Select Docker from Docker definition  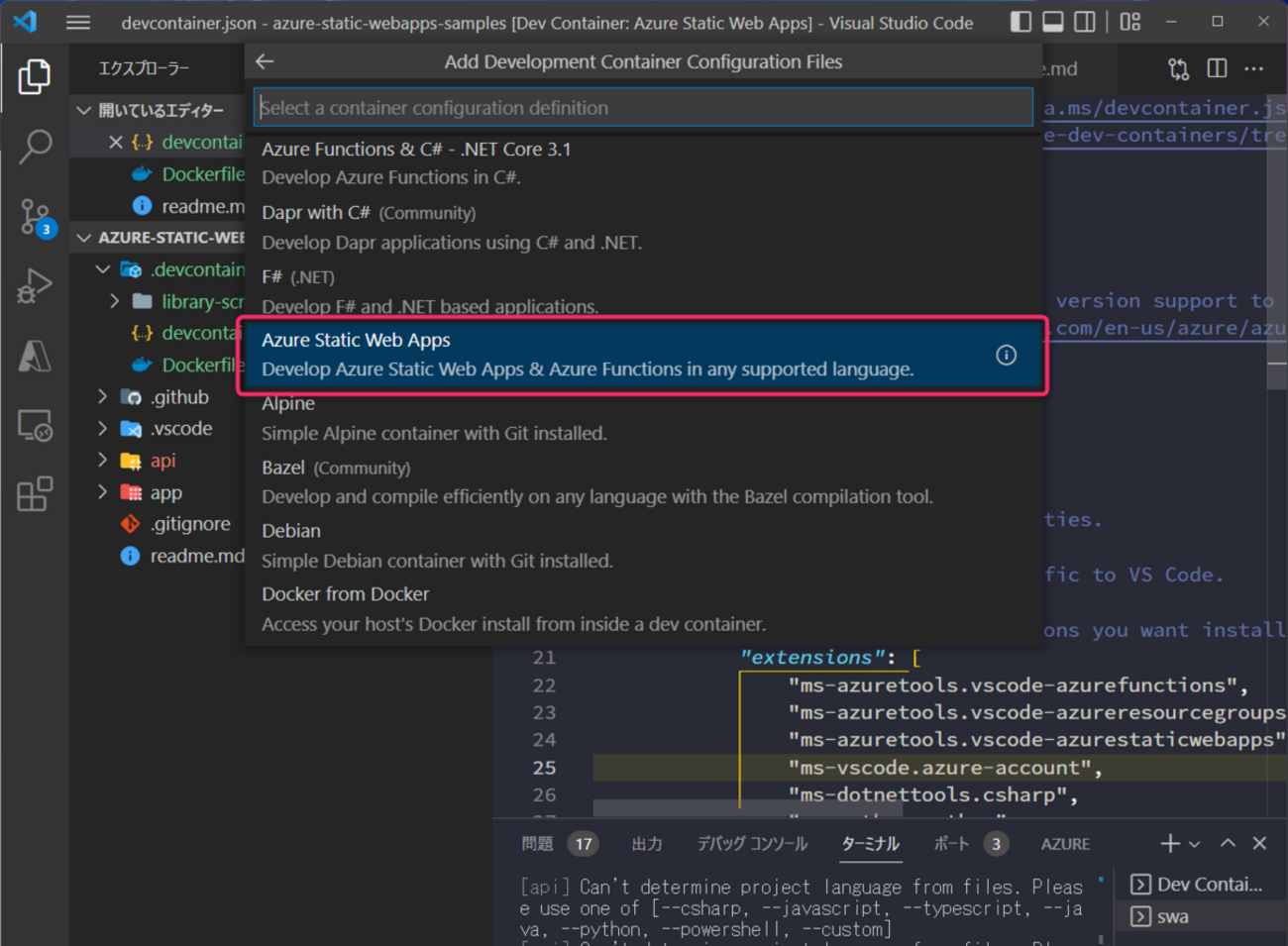[643, 609]
